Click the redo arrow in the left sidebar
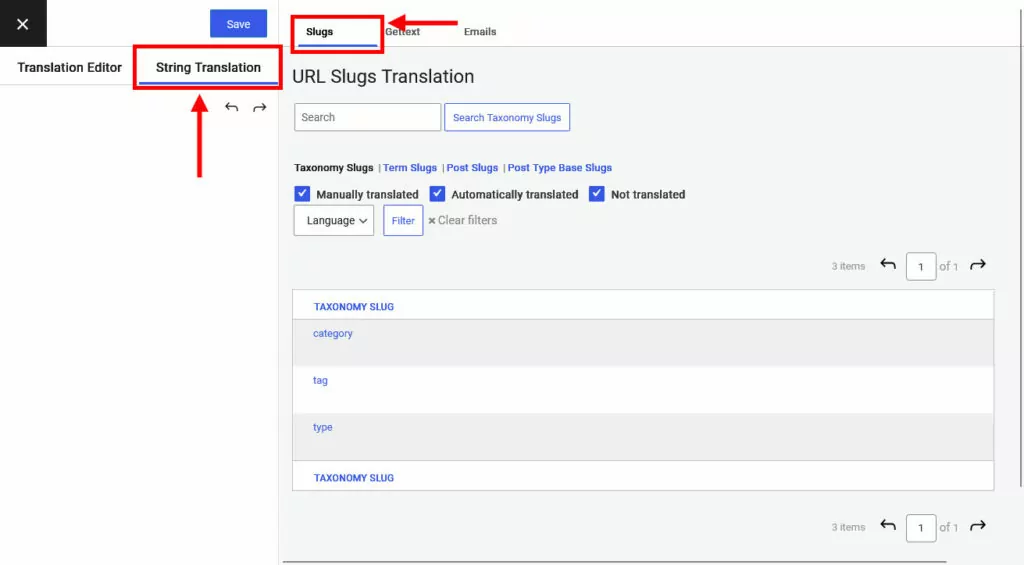Screen dimensions: 1024x565 coord(260,107)
